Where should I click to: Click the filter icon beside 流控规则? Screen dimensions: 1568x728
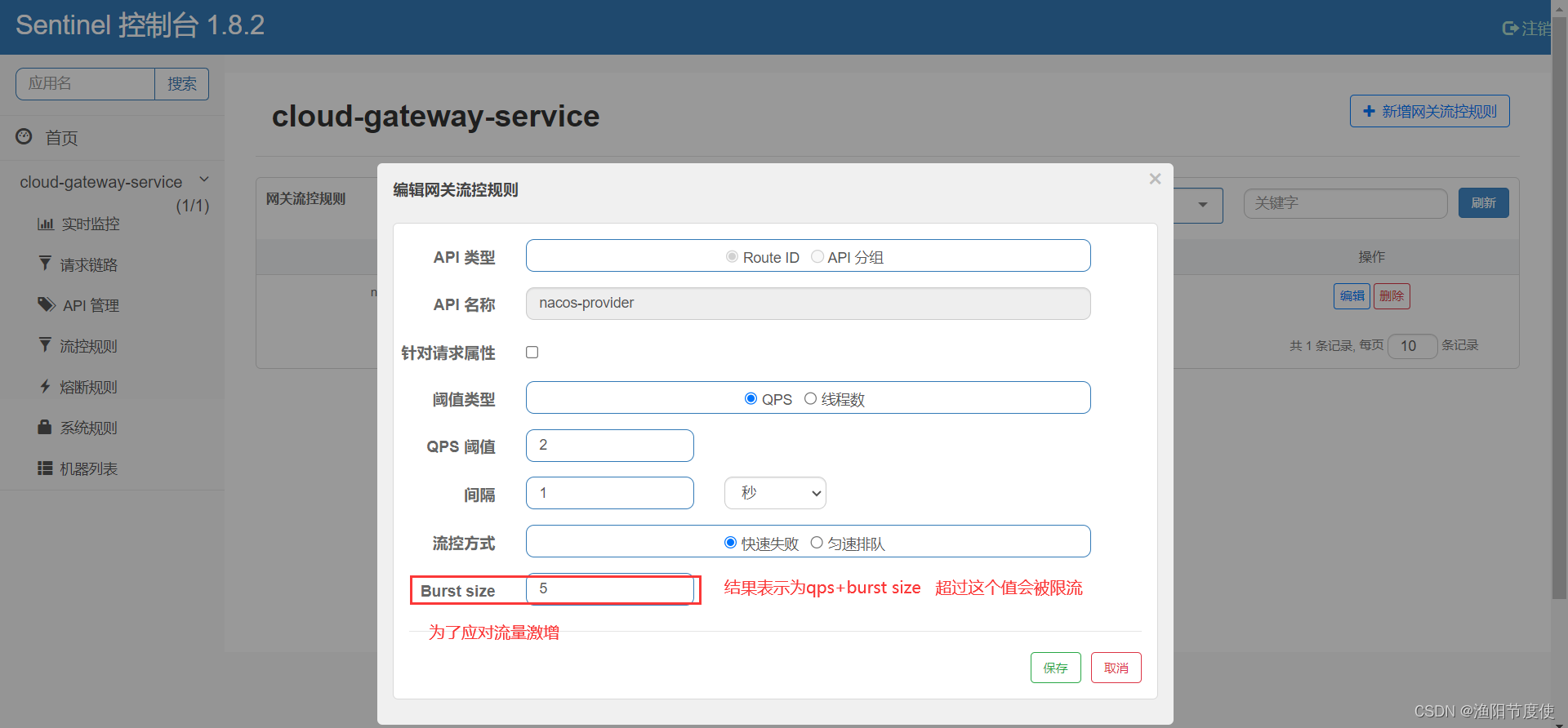coord(45,345)
